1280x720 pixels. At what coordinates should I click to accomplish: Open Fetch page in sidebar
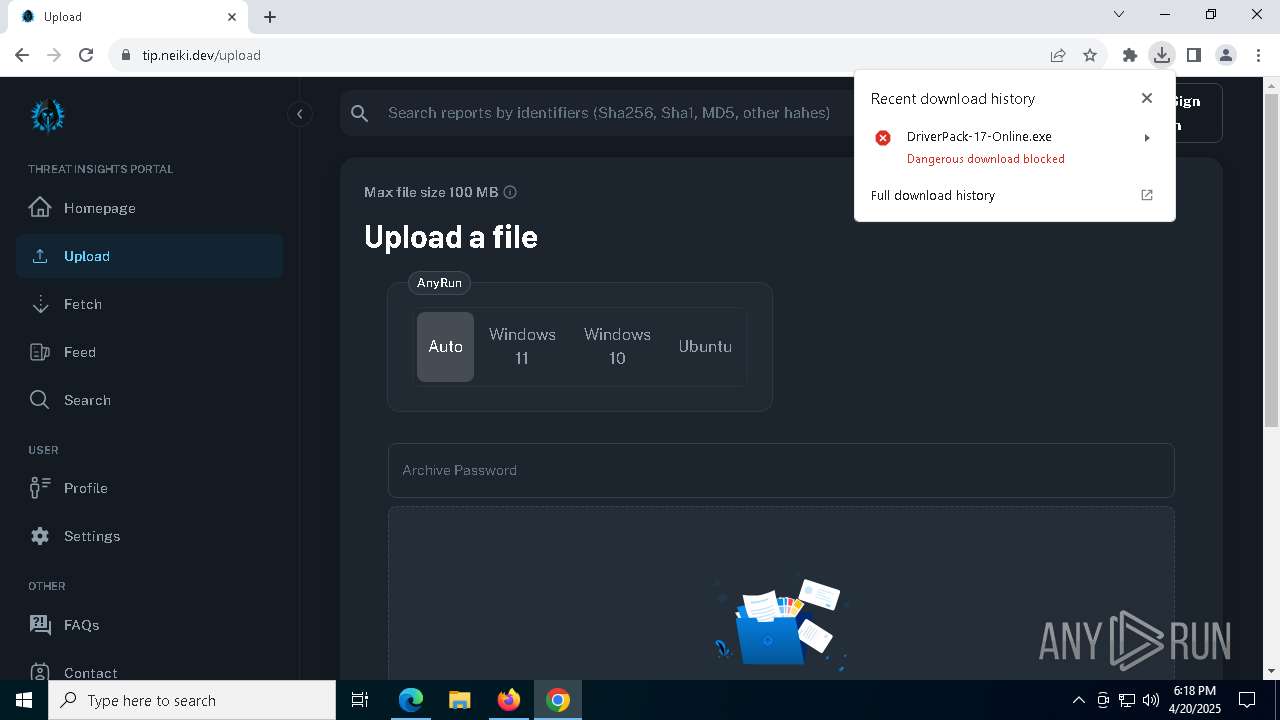(149, 304)
